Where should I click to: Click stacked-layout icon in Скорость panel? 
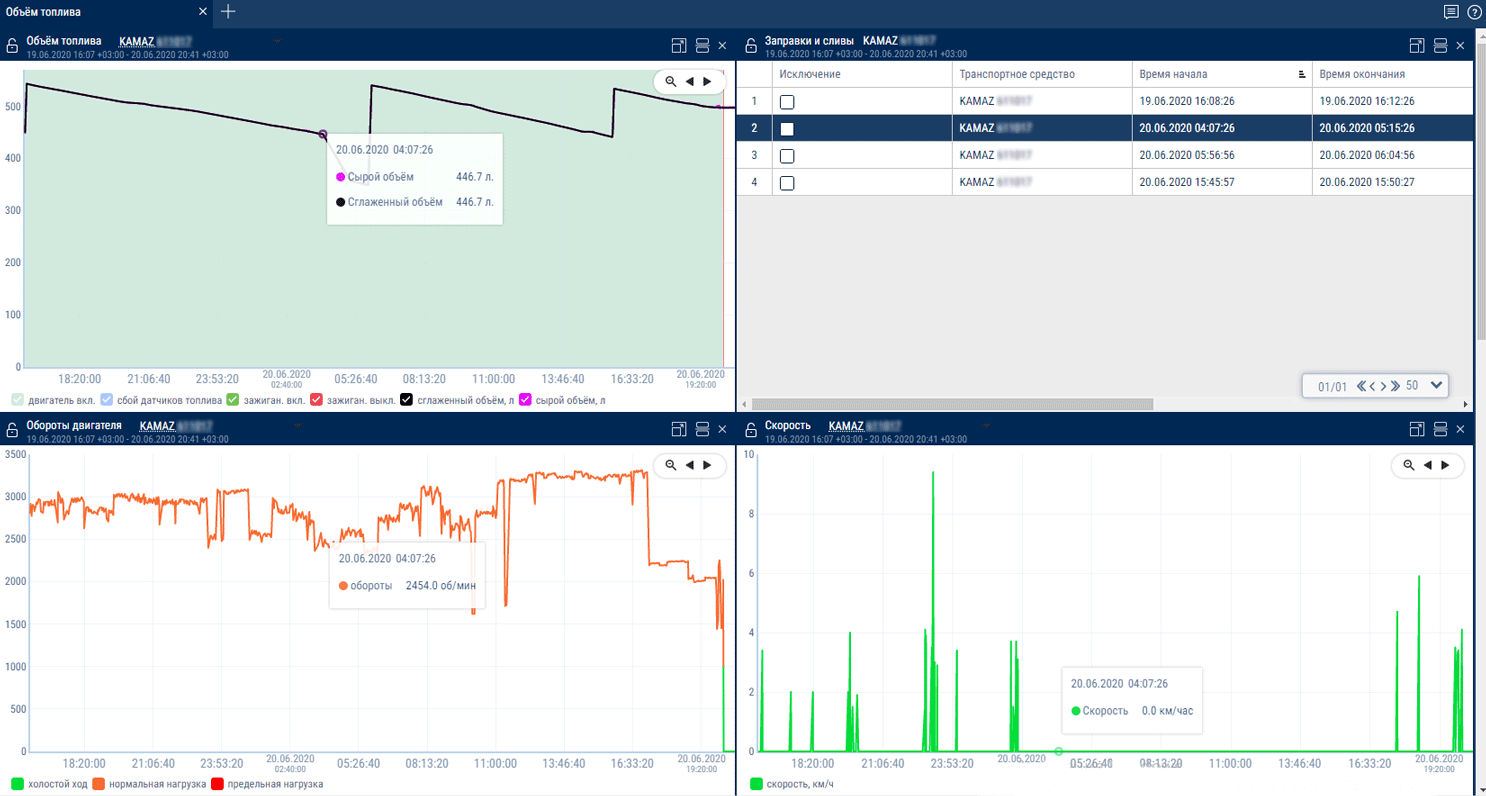click(x=1440, y=429)
